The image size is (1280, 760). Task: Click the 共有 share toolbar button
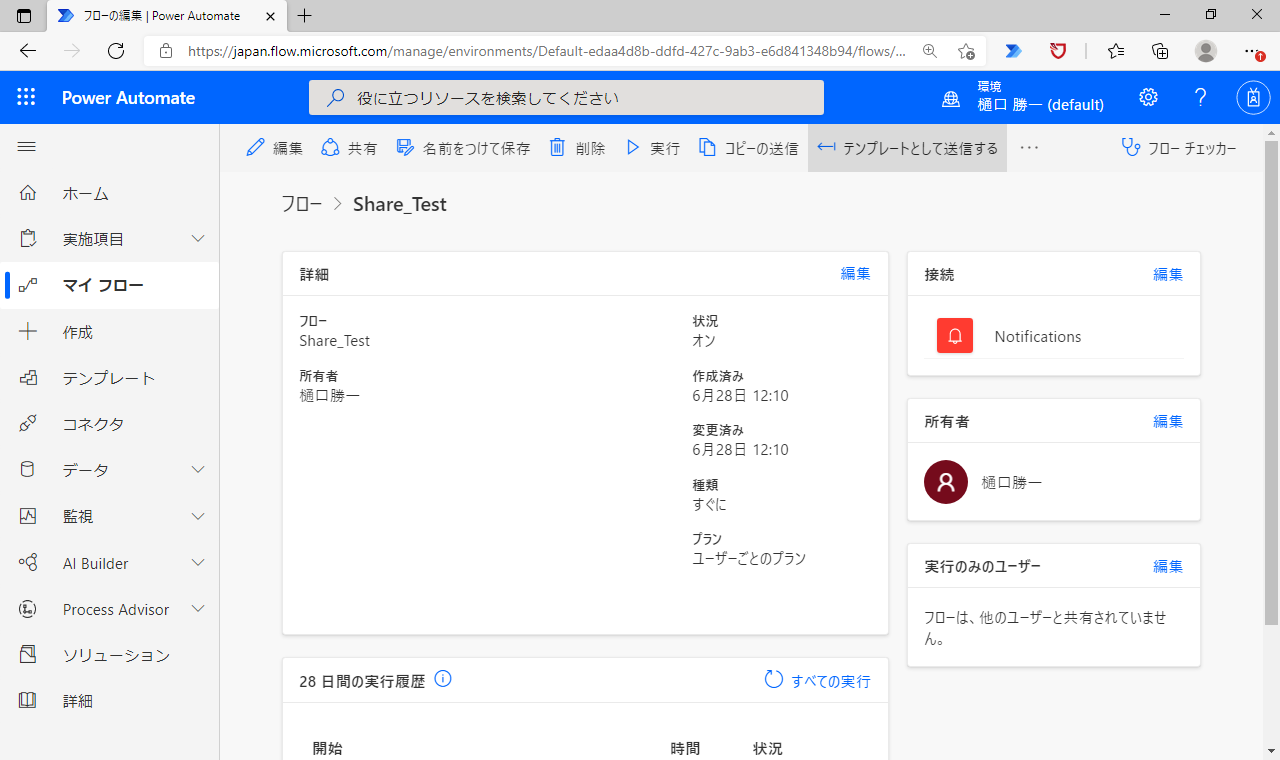[349, 148]
